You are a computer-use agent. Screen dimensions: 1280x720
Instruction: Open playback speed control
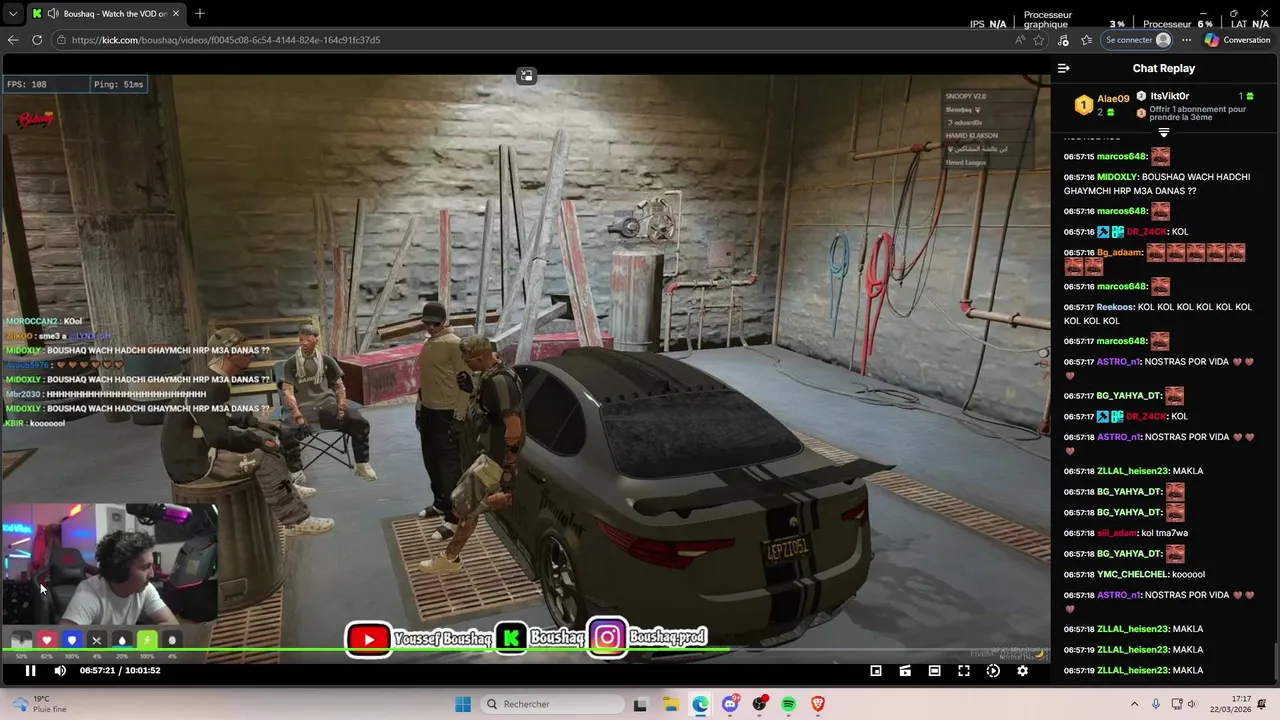point(993,671)
